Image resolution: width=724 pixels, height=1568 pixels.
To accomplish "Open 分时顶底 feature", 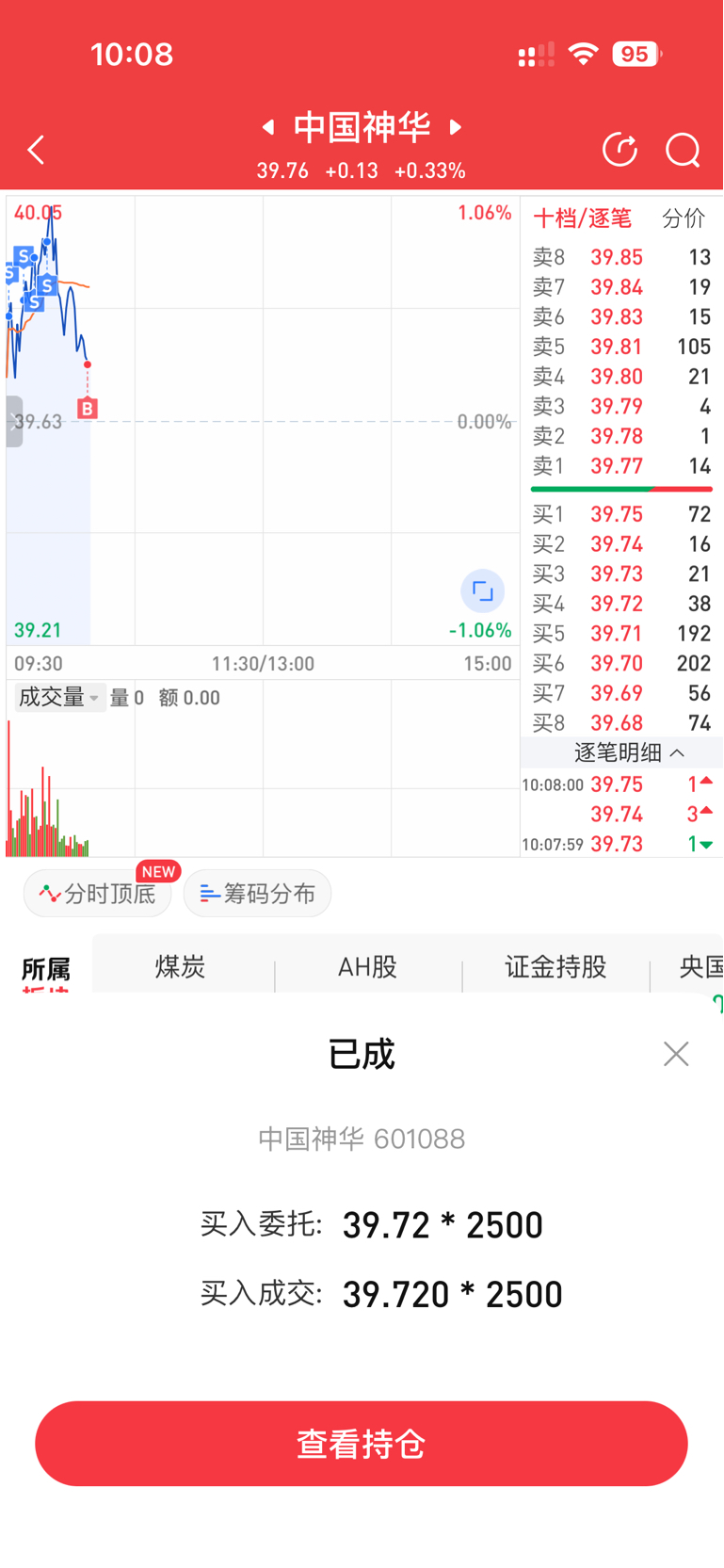I will 98,894.
